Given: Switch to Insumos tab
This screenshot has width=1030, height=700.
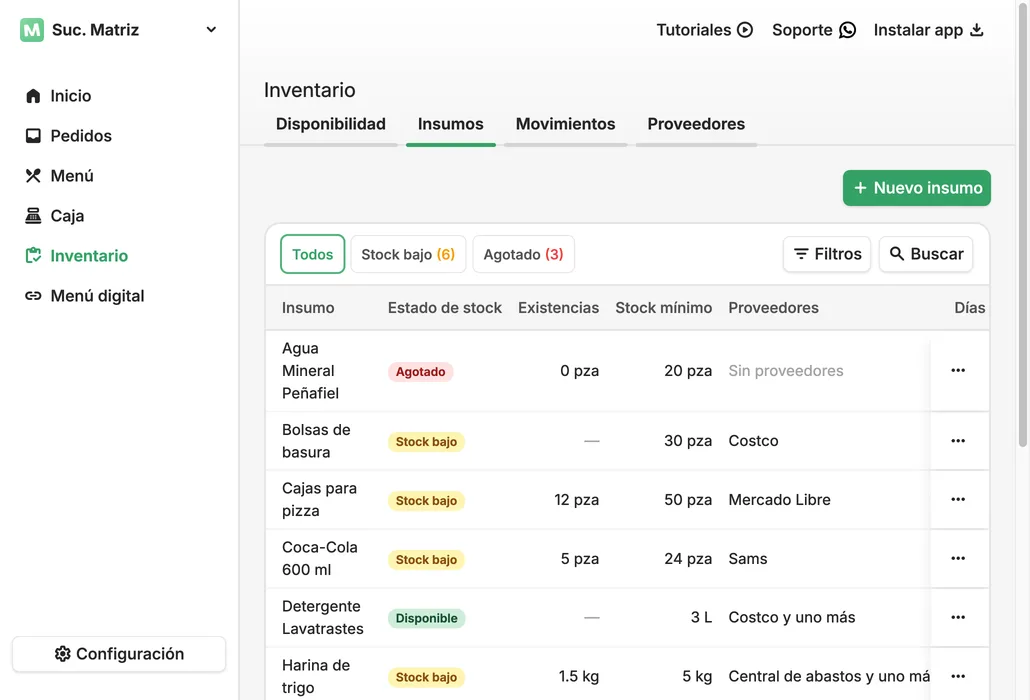Looking at the screenshot, I should tap(451, 124).
